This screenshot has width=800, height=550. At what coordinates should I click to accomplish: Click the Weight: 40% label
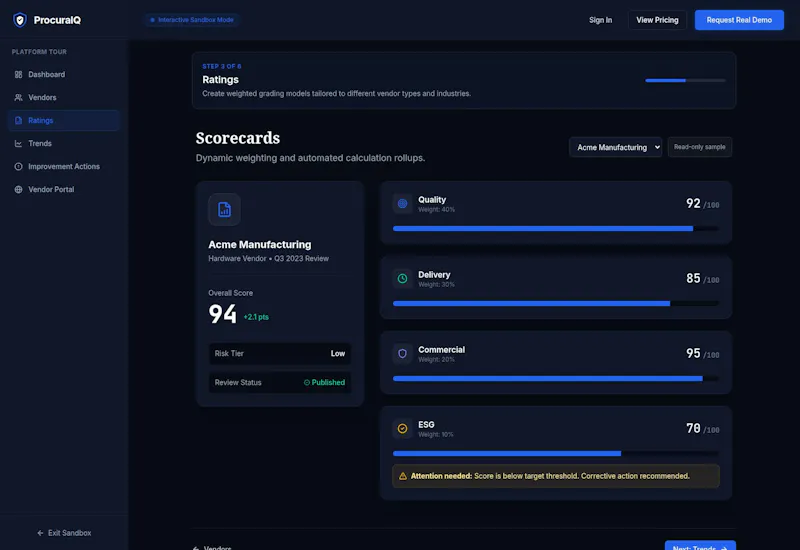click(x=436, y=210)
